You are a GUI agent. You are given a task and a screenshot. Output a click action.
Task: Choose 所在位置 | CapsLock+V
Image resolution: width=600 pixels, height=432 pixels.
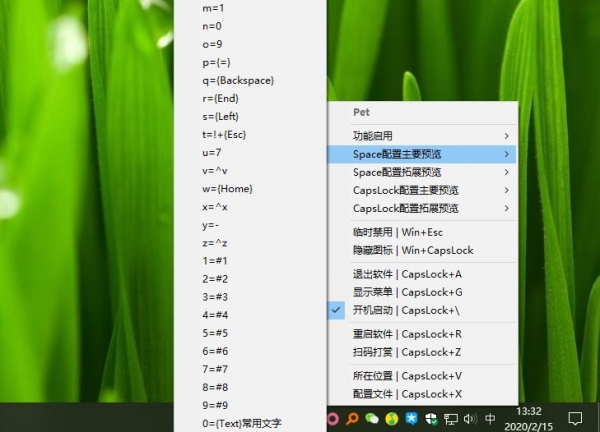422,376
